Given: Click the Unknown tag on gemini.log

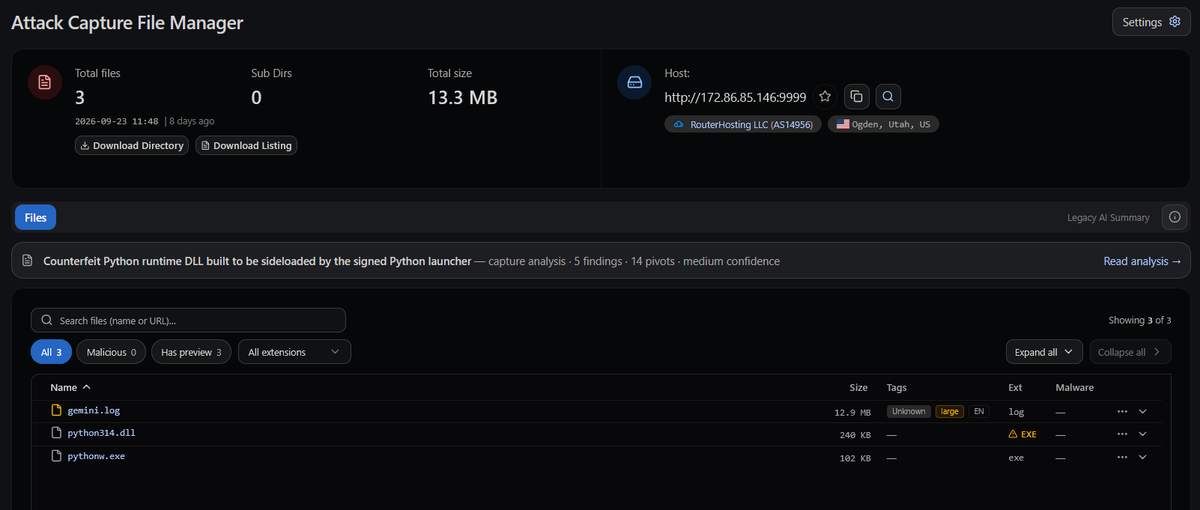Looking at the screenshot, I should tap(909, 411).
